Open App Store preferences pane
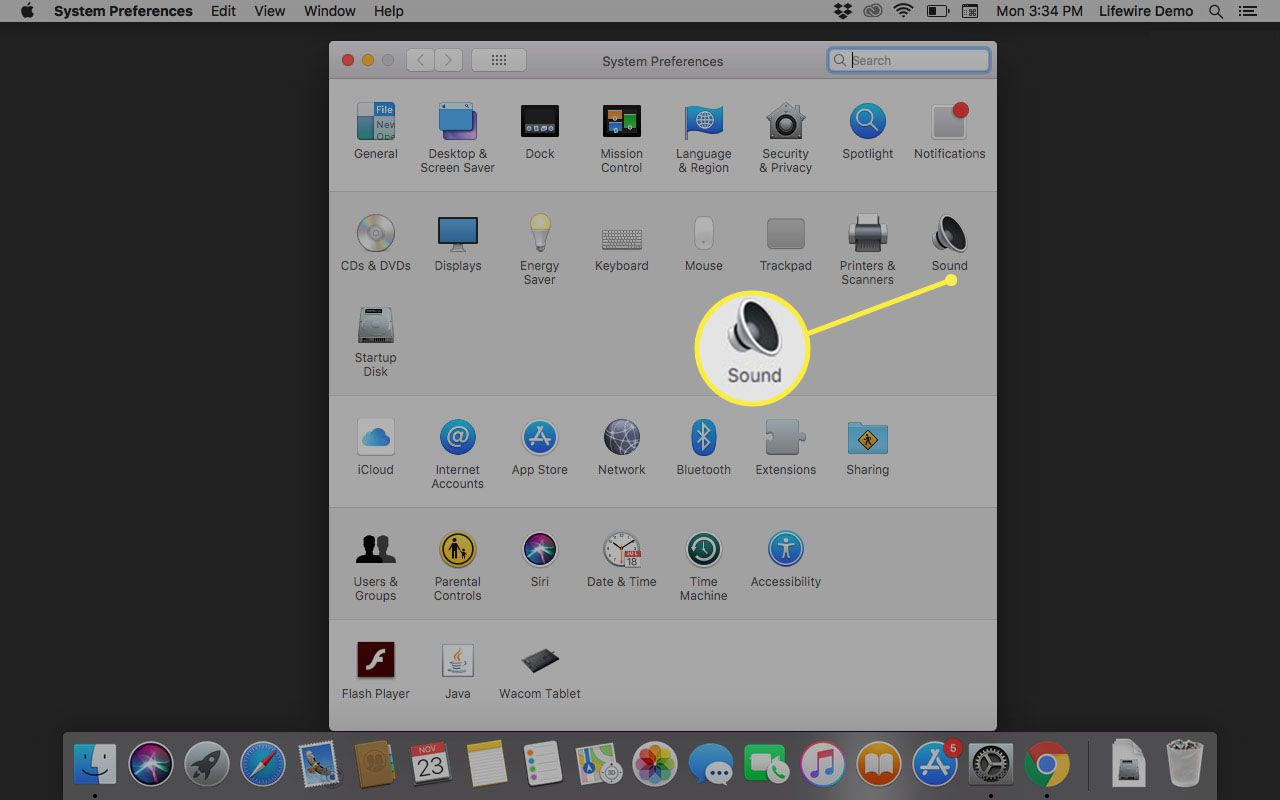 click(540, 447)
